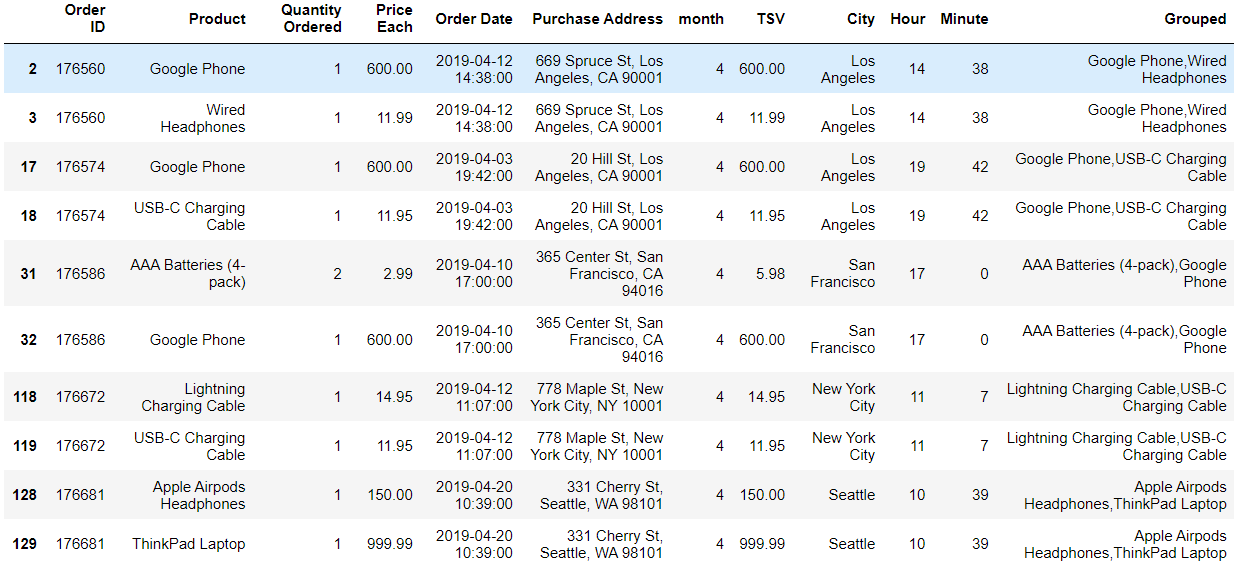Select the Quantity Ordered column header

(x=312, y=19)
